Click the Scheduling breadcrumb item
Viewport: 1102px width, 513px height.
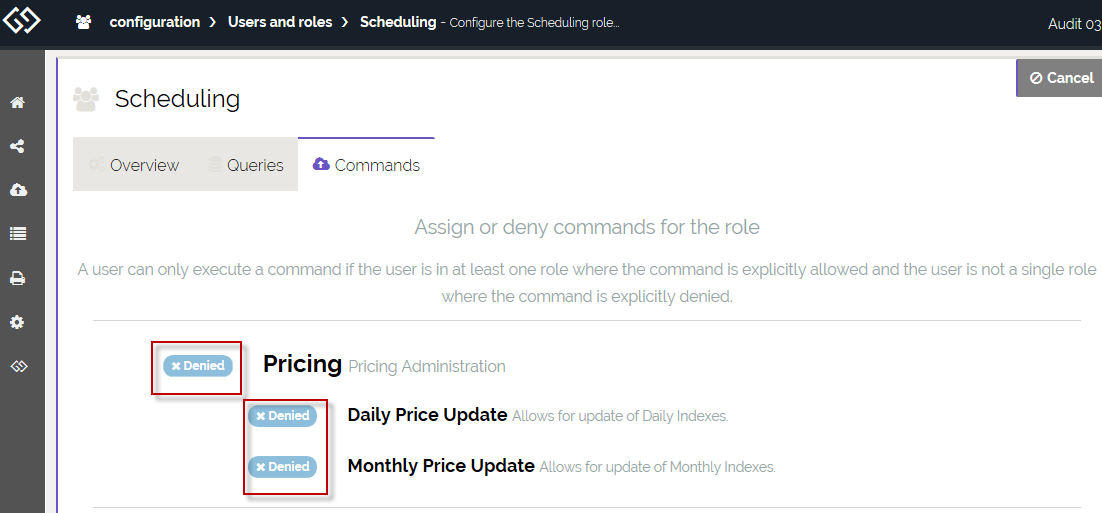[x=398, y=22]
